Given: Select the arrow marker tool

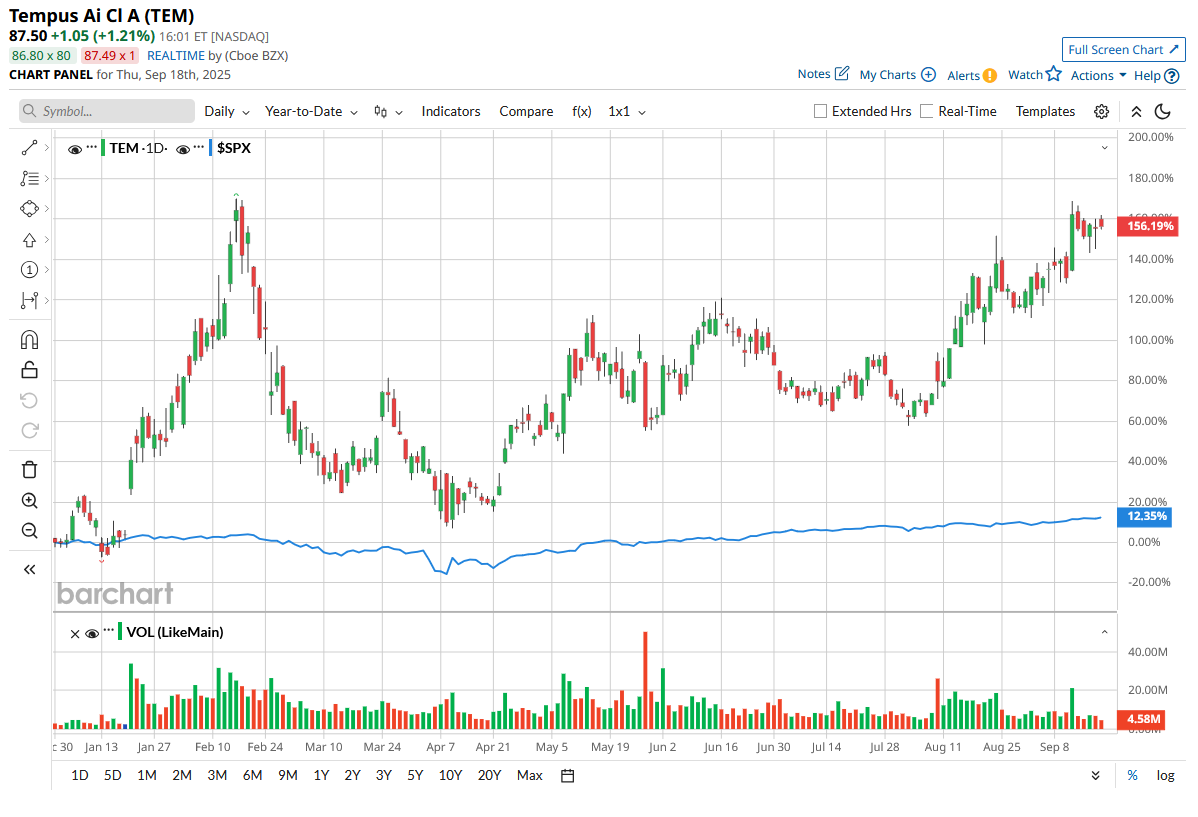Looking at the screenshot, I should pos(29,240).
